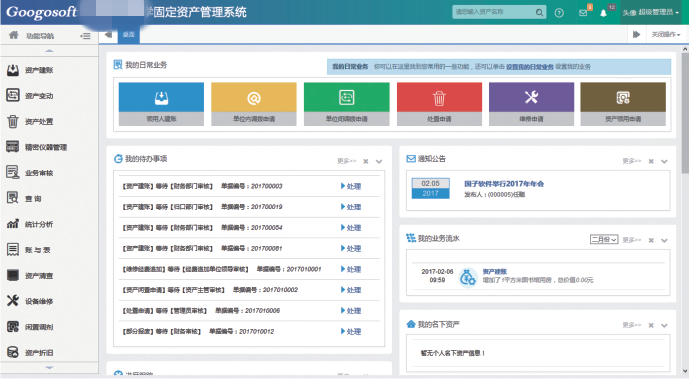Open the purple 维修申请 tile
The height and width of the screenshot is (379, 689).
tap(531, 104)
